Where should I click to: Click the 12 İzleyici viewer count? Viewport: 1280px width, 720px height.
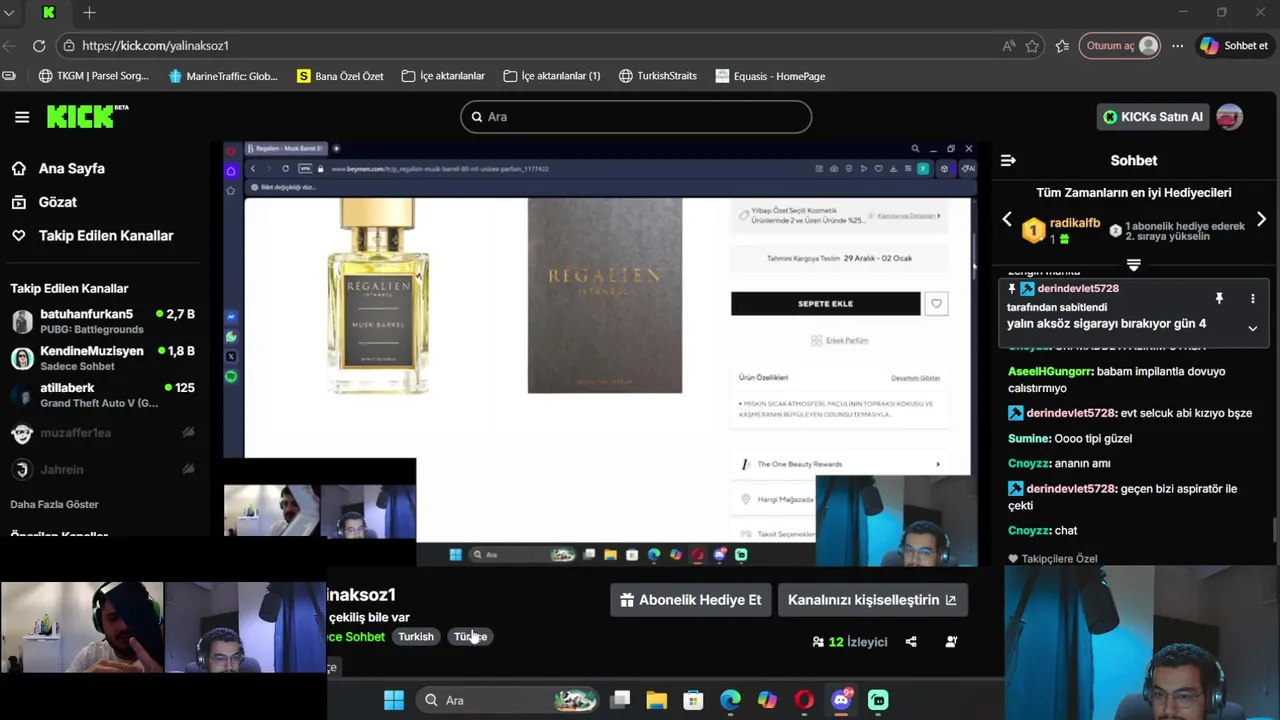(850, 642)
